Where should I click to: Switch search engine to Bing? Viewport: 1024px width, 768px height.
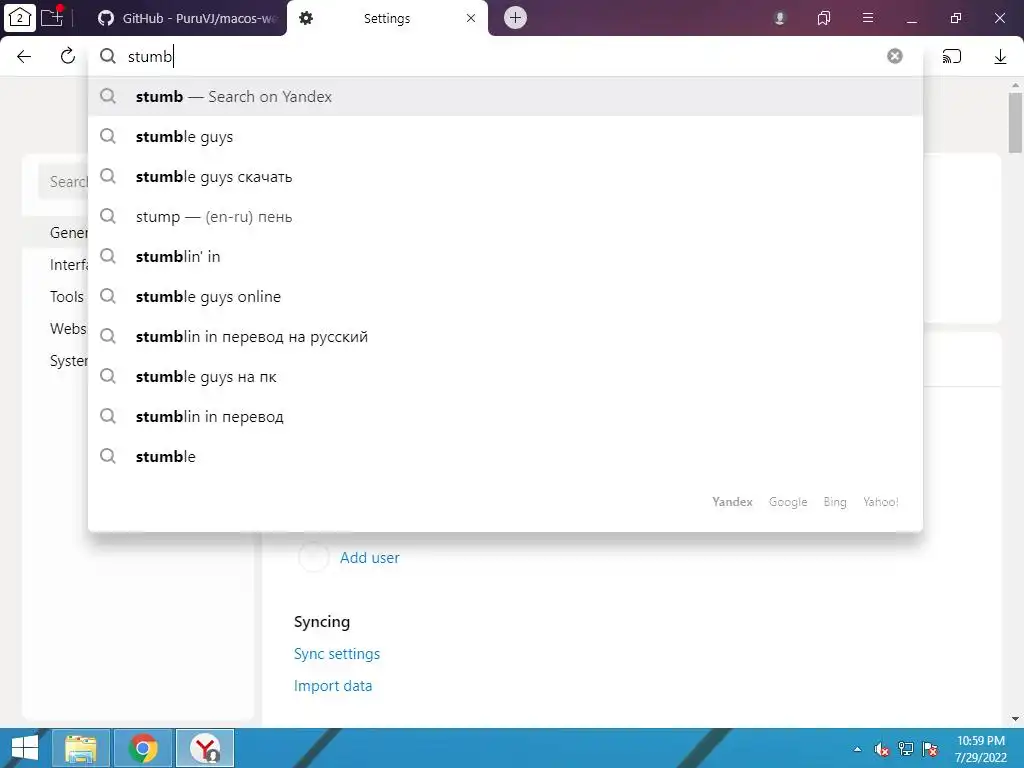(x=835, y=502)
